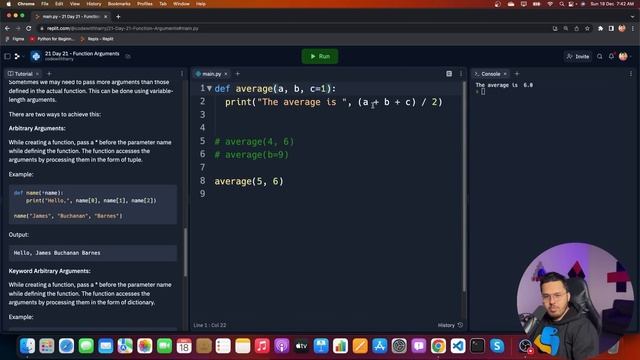Click the 'Arbitrary Arguments:' heading in tutorial
Image resolution: width=640 pixels, height=360 pixels.
[x=37, y=128]
